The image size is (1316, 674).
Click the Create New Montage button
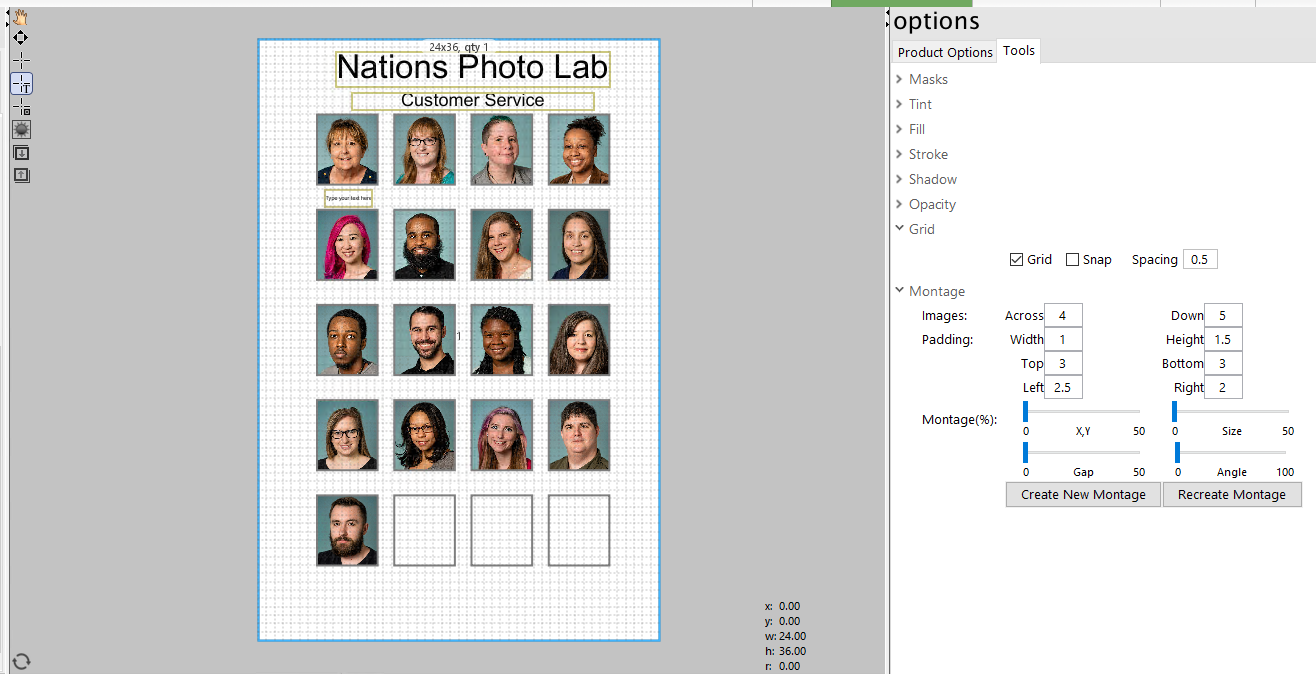[x=1083, y=494]
